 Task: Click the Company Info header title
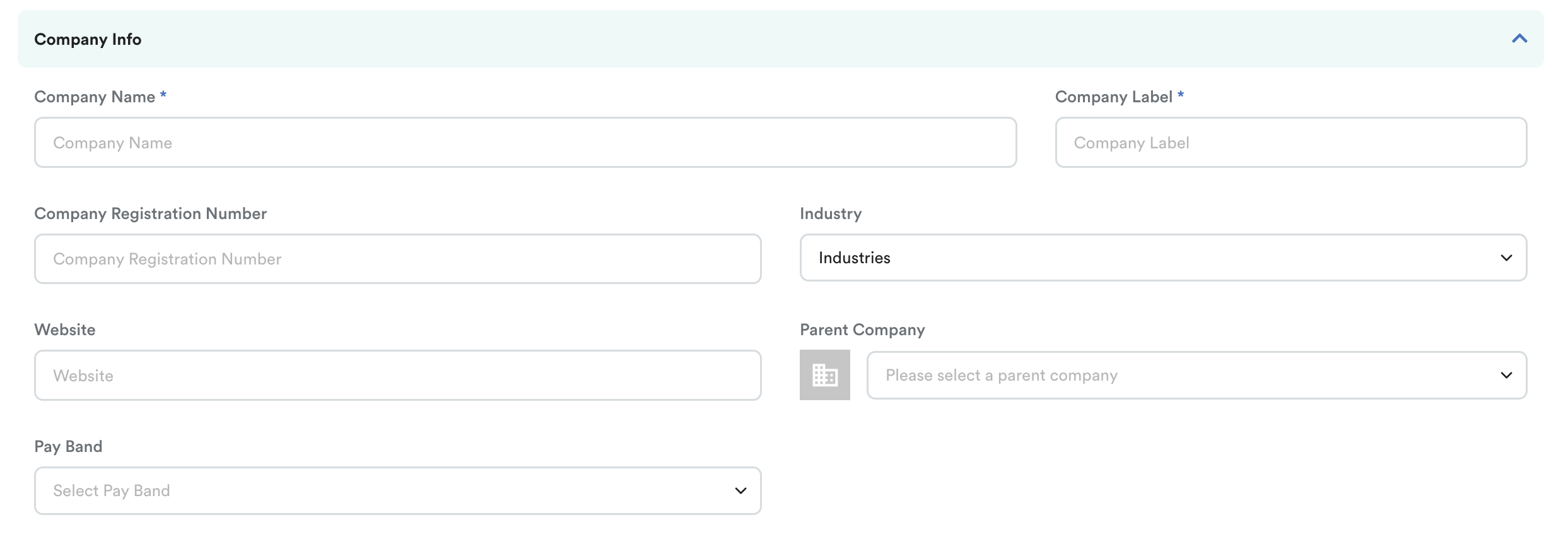(x=88, y=39)
